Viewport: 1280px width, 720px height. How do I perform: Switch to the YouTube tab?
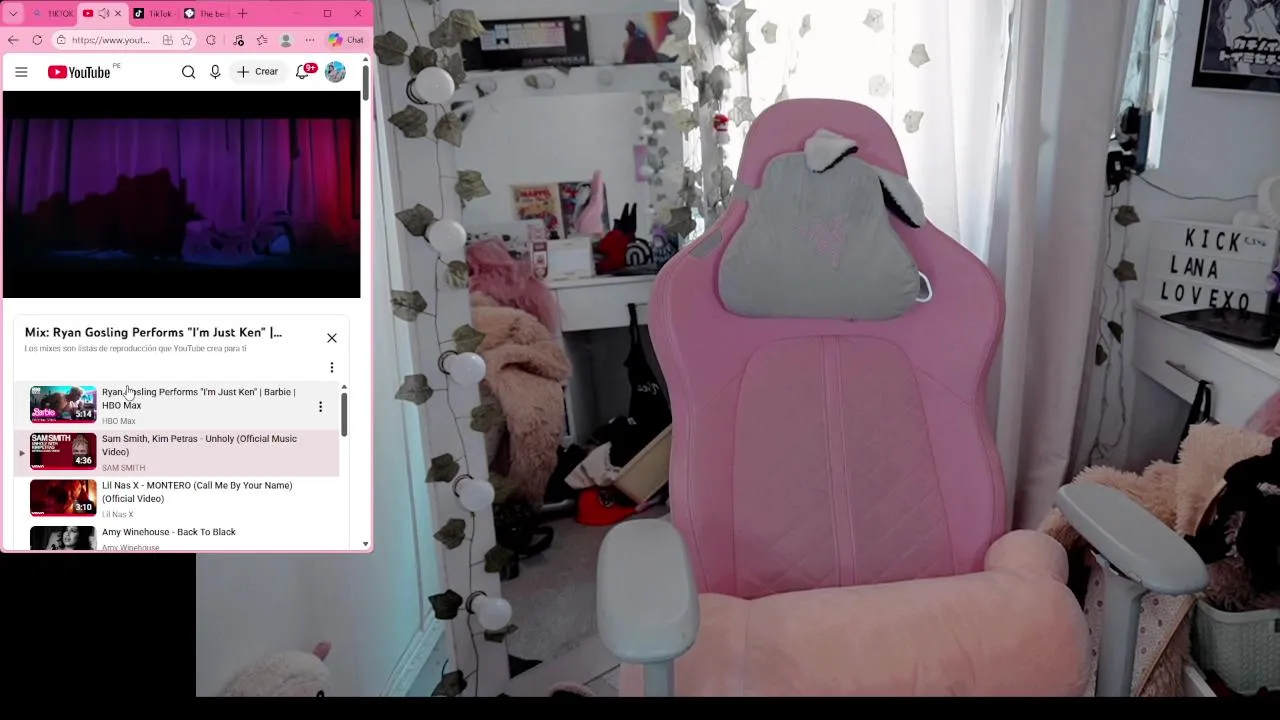pyautogui.click(x=101, y=14)
